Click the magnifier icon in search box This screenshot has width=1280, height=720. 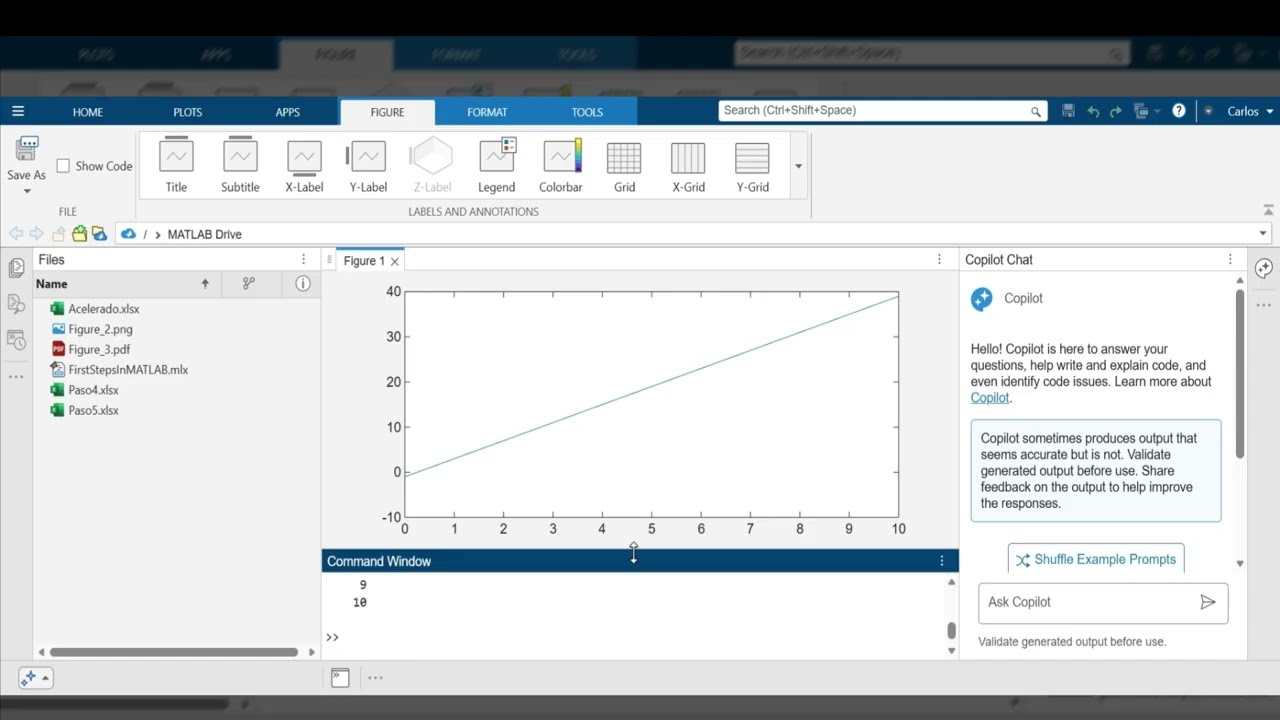click(x=1036, y=112)
